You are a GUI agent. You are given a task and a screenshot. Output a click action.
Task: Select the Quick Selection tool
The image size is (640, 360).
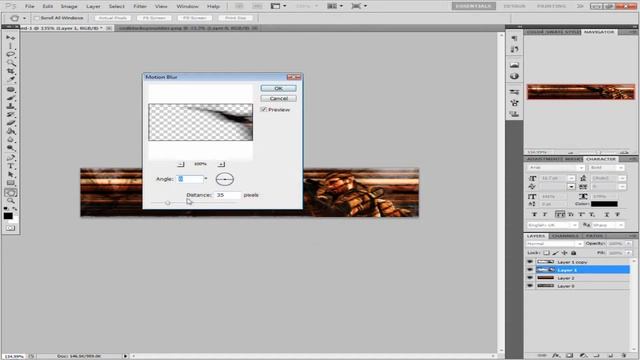pos(10,63)
